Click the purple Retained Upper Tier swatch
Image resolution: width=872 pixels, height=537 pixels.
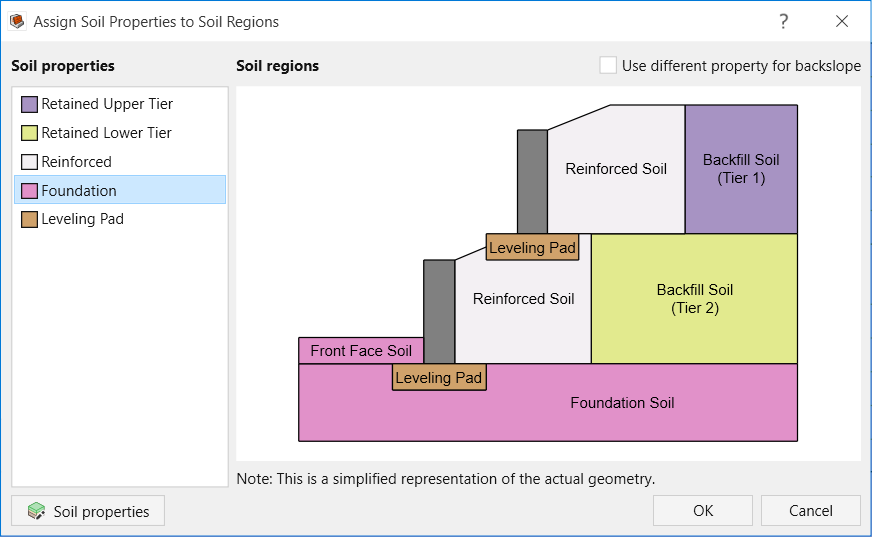29,104
